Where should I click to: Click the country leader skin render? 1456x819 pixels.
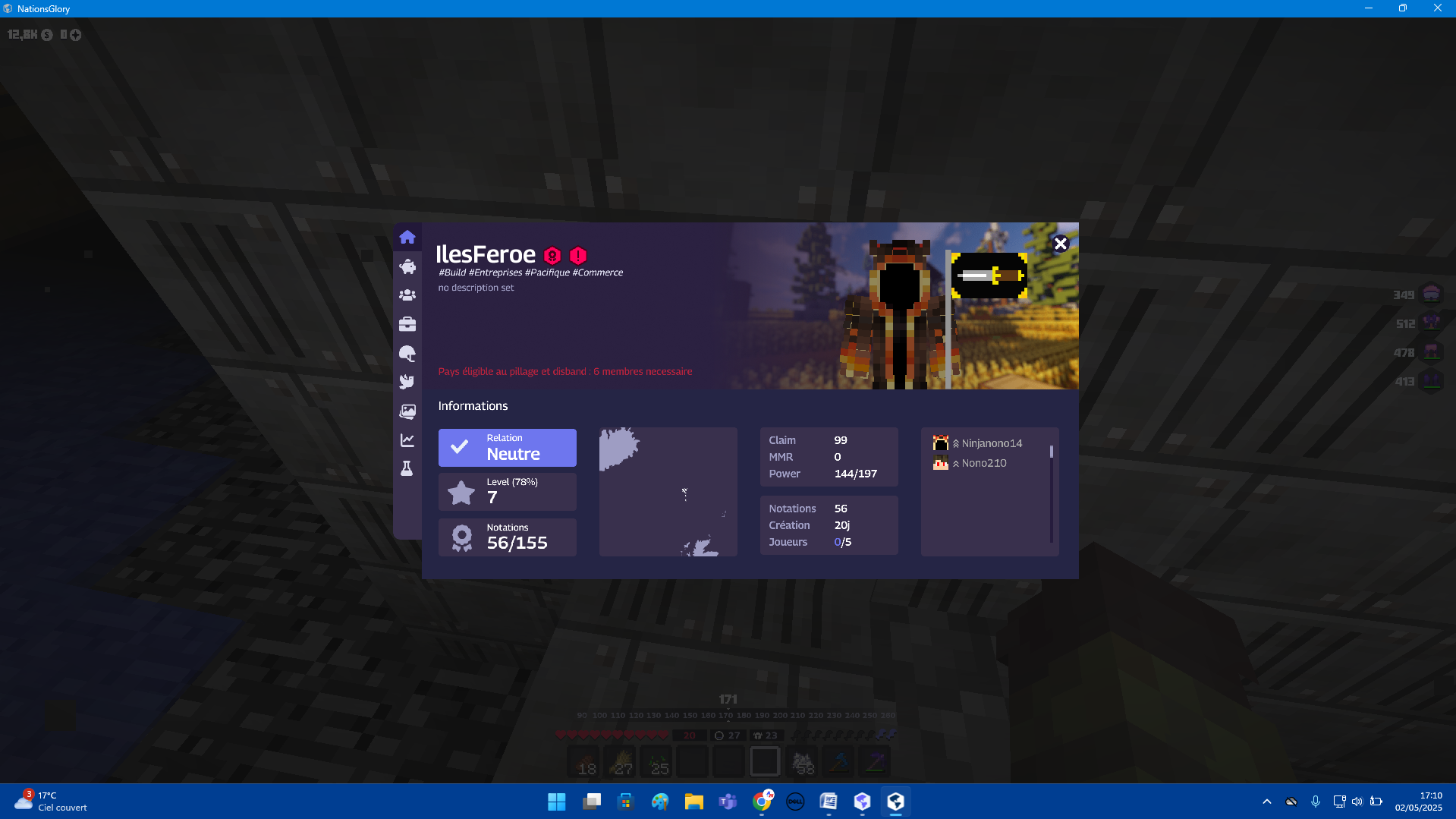(x=899, y=315)
